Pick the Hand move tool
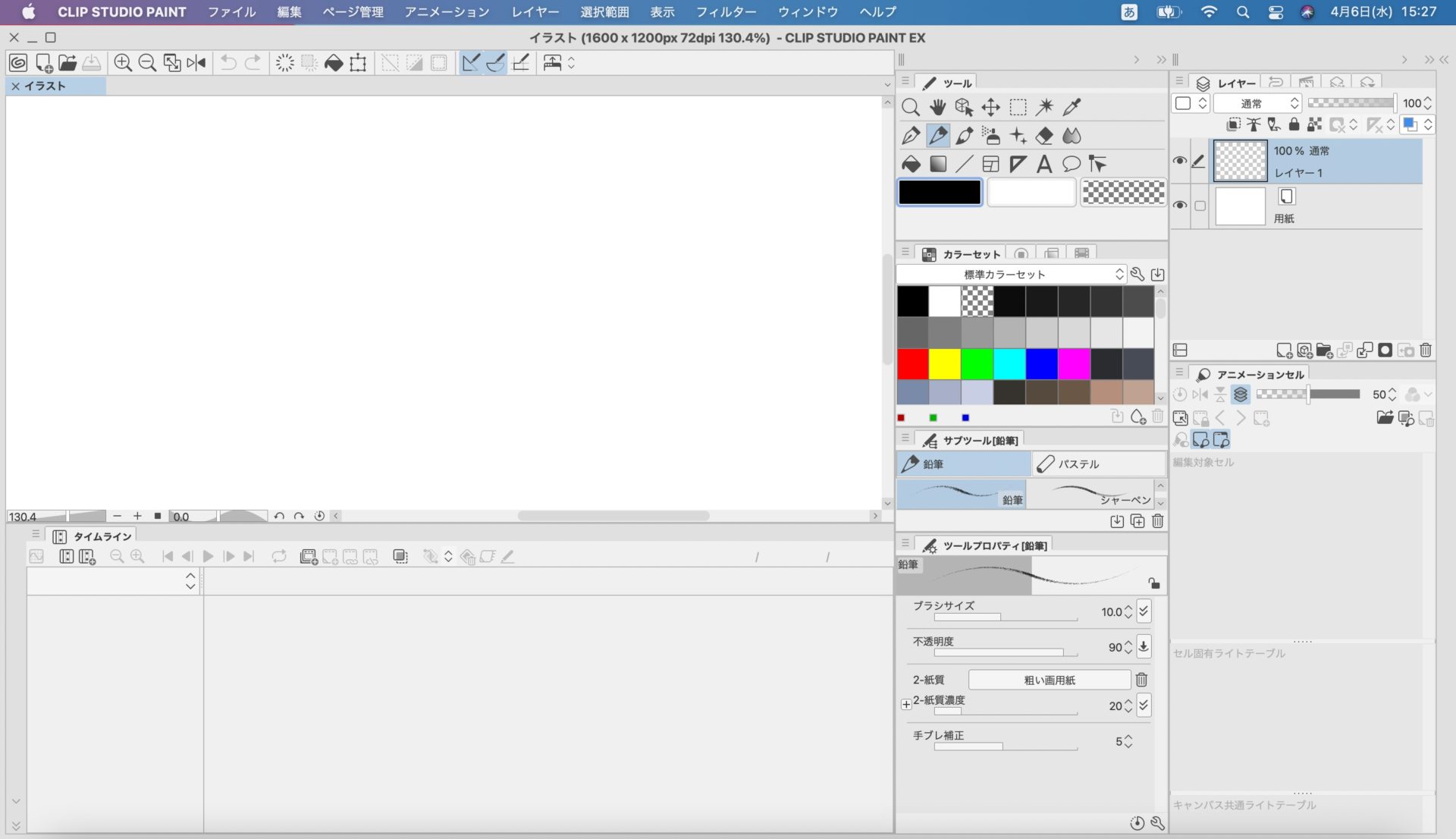Viewport: 1456px width, 839px height. coord(938,107)
